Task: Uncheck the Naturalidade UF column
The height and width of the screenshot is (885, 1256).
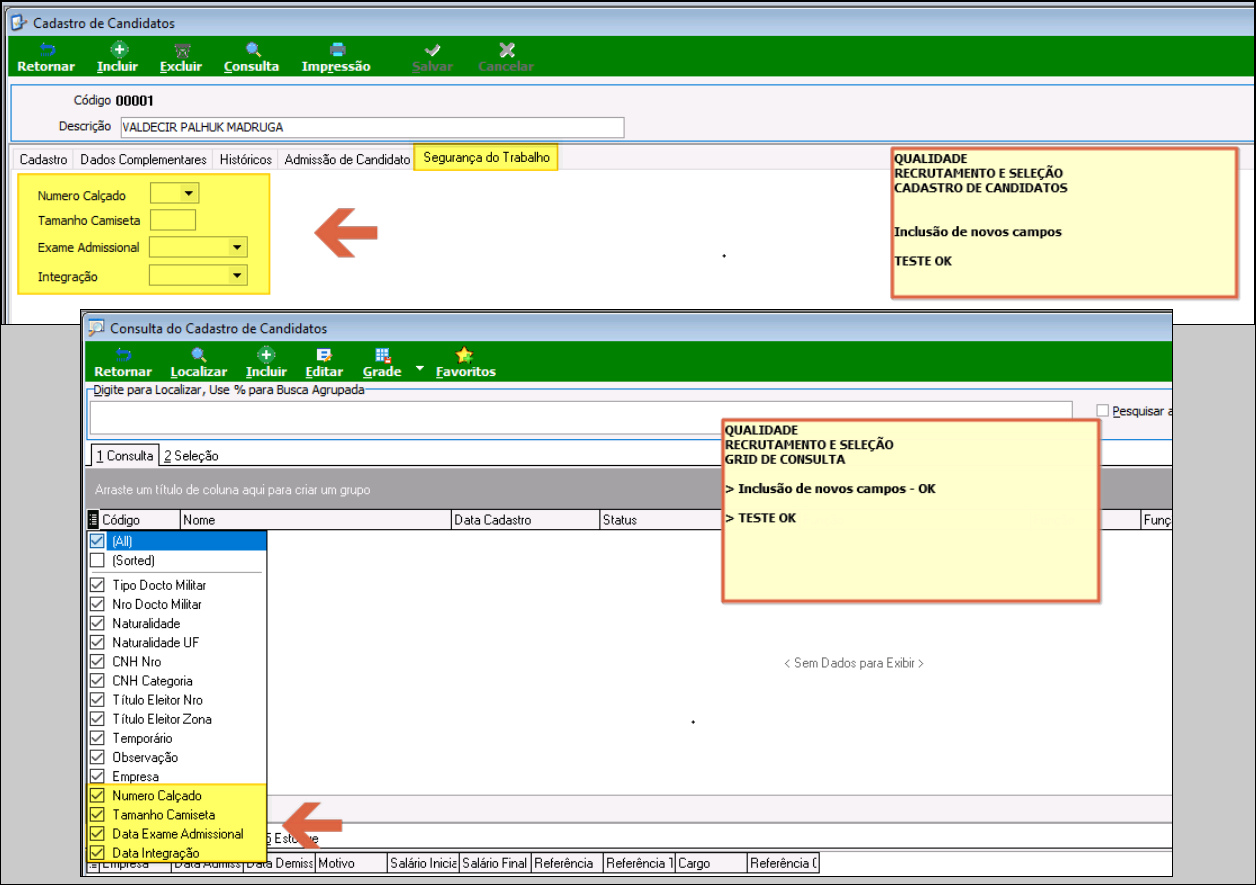Action: [x=97, y=642]
